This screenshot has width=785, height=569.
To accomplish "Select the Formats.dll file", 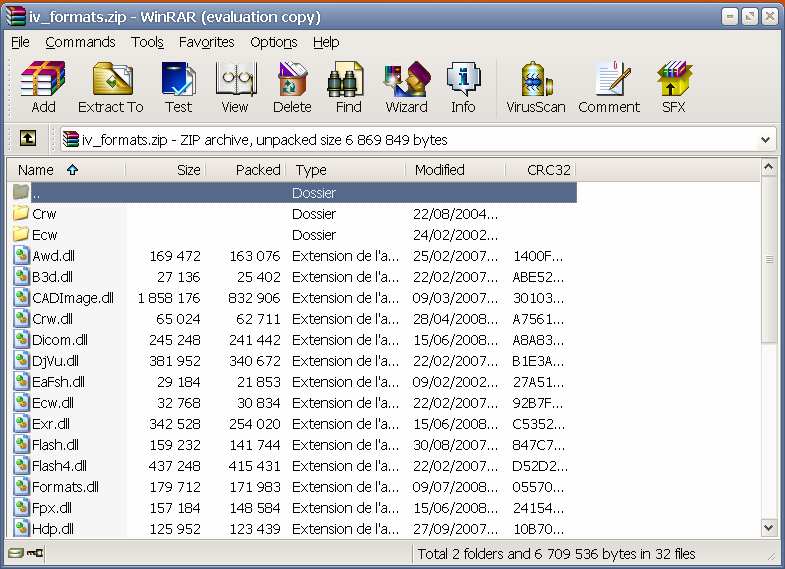I will [x=65, y=487].
